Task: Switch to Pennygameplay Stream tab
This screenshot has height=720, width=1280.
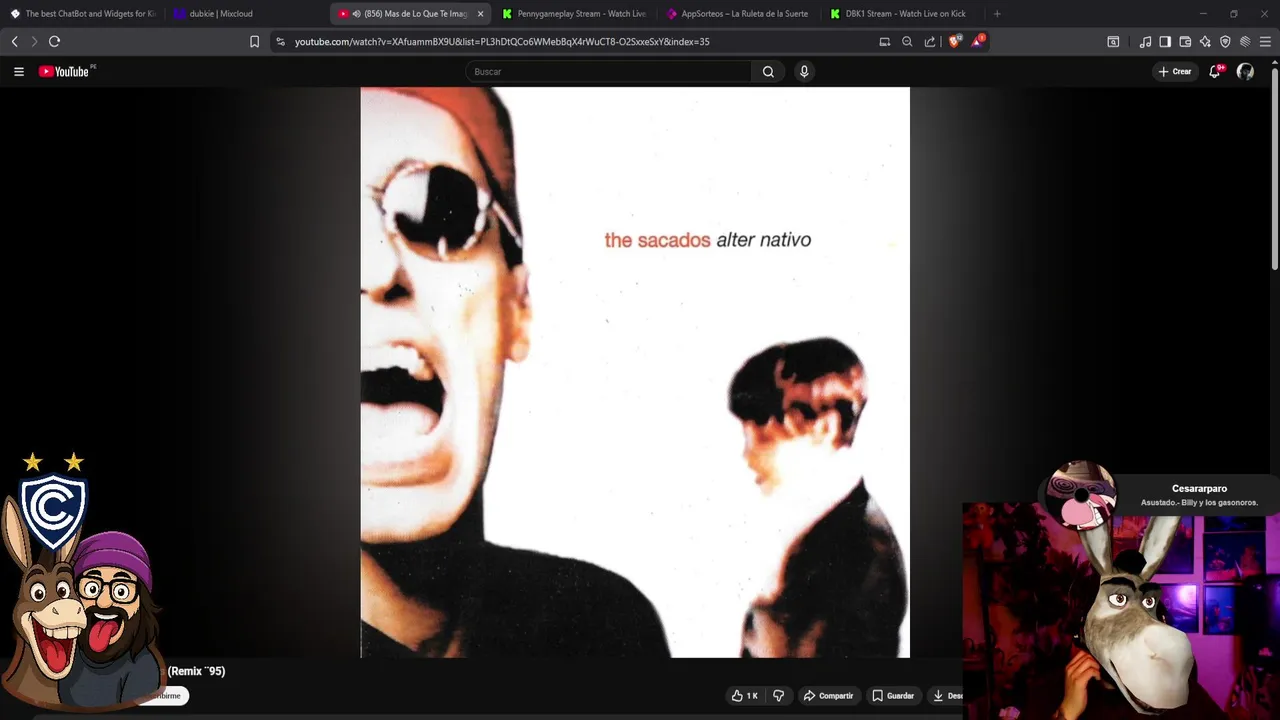Action: pos(574,14)
